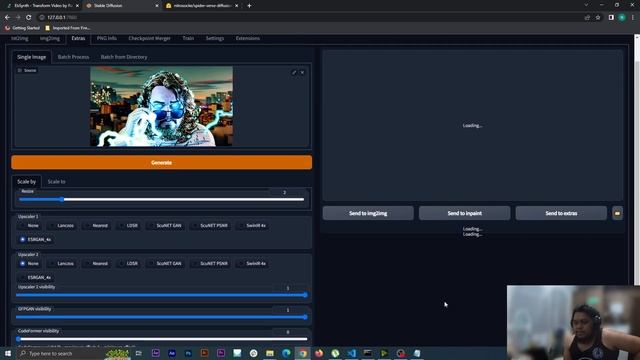Launch After Effects from taskbar

coord(172,353)
